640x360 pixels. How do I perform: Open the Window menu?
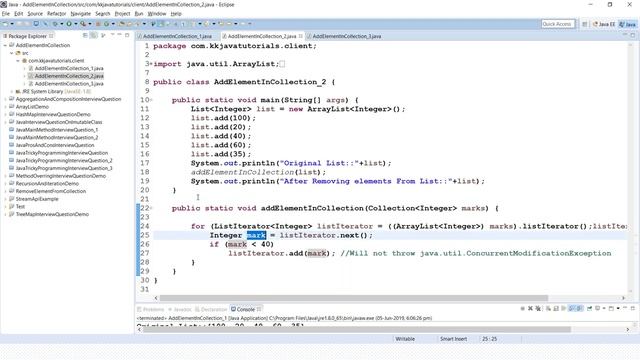tap(157, 14)
